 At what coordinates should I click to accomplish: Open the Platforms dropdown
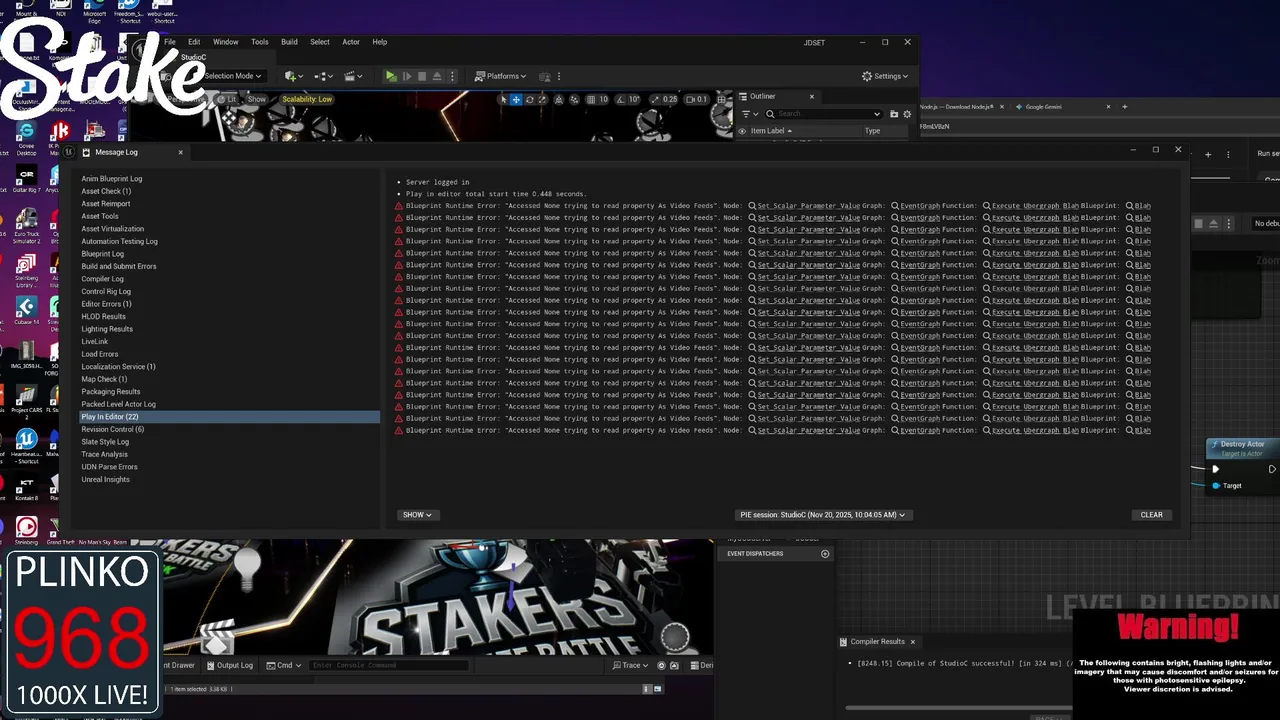click(x=500, y=76)
